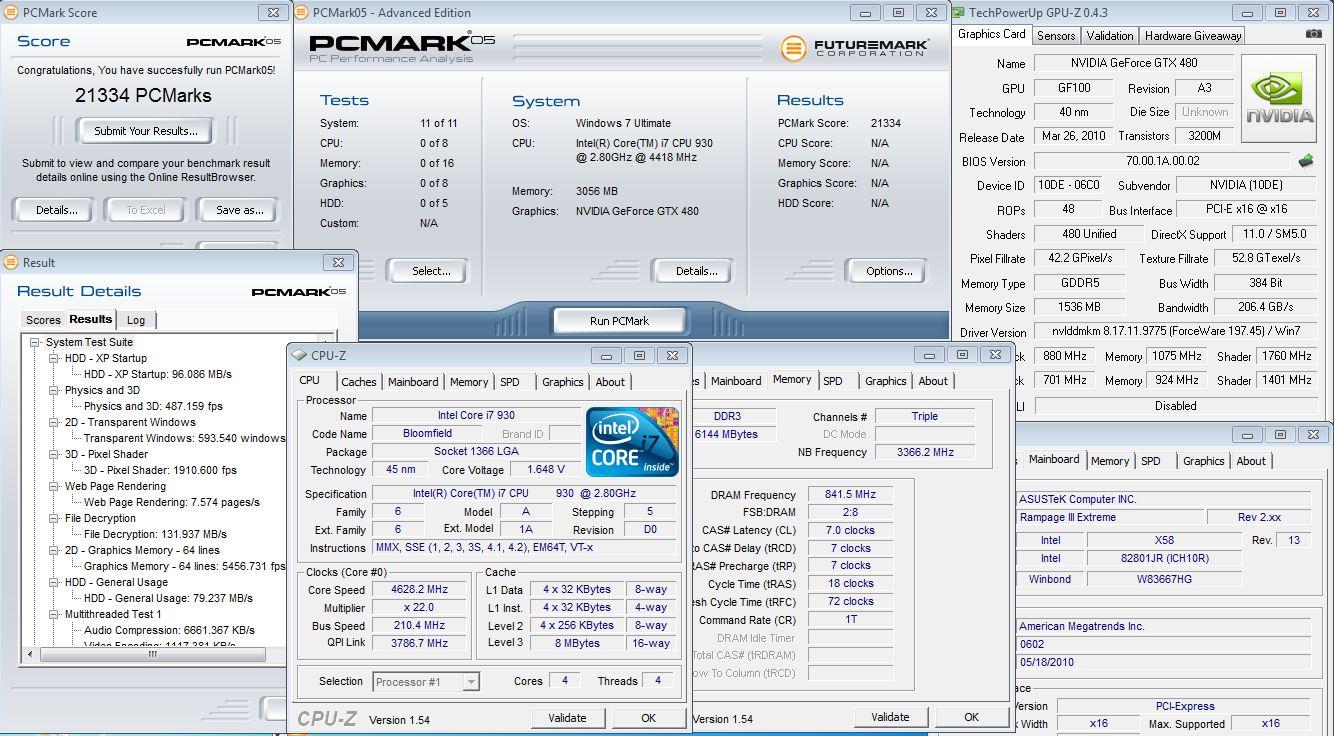Collapse the Physics and 3D node
Viewport: 1334px width, 736px height.
point(53,390)
